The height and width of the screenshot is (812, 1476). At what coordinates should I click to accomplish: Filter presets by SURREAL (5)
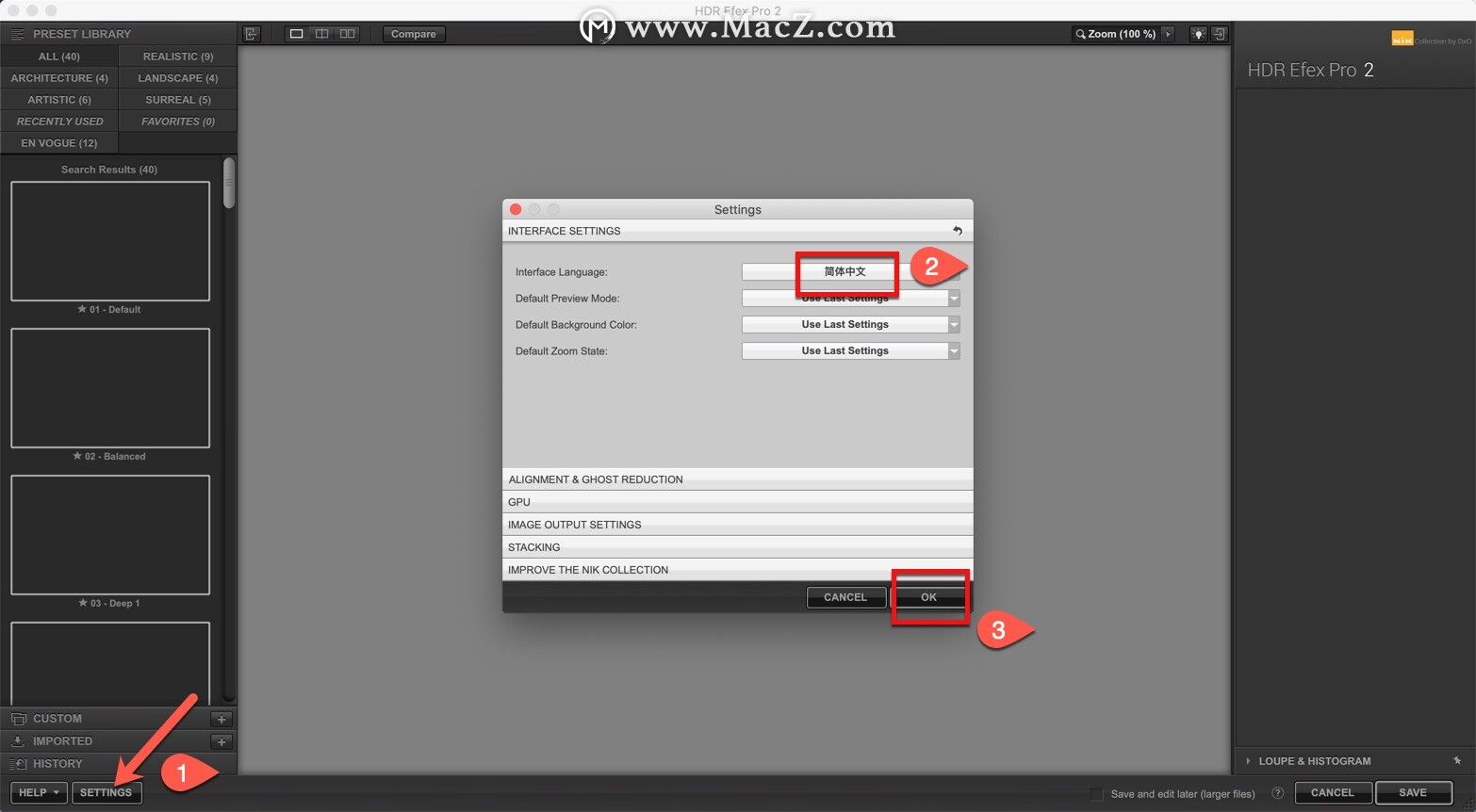(x=178, y=100)
